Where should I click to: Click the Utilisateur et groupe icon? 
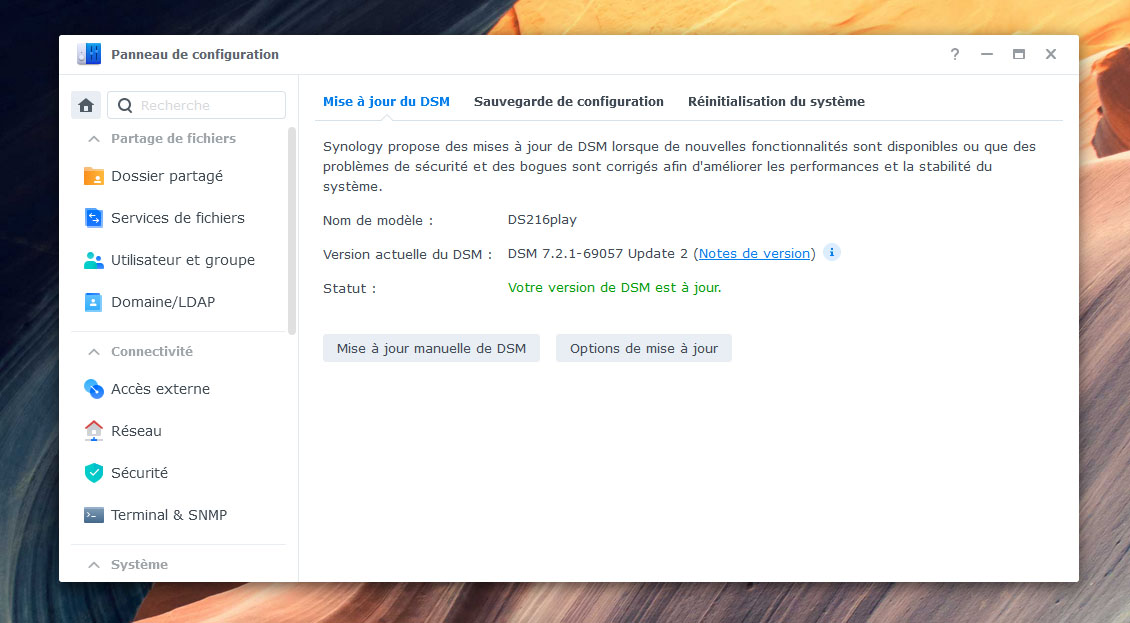coord(94,260)
